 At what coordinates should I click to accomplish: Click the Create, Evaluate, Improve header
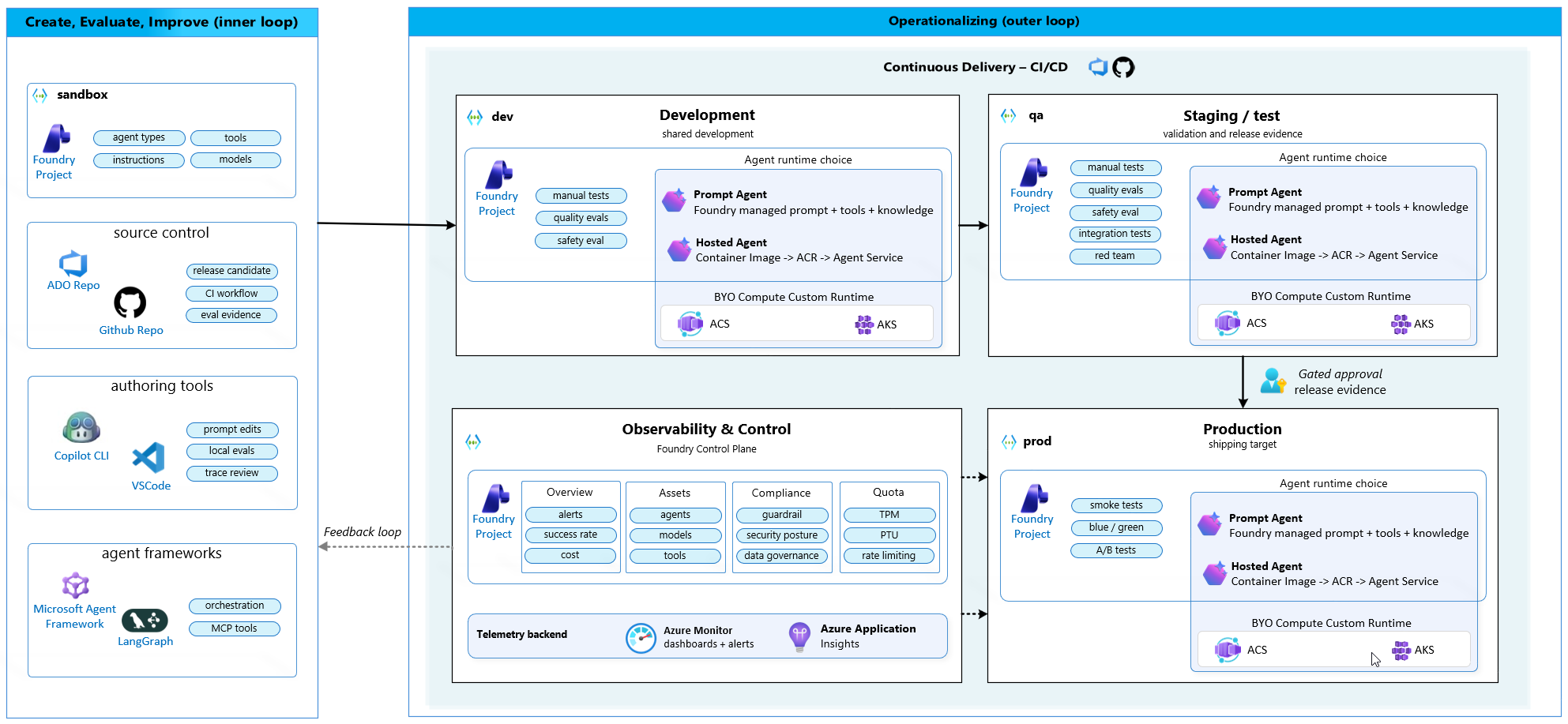[162, 22]
